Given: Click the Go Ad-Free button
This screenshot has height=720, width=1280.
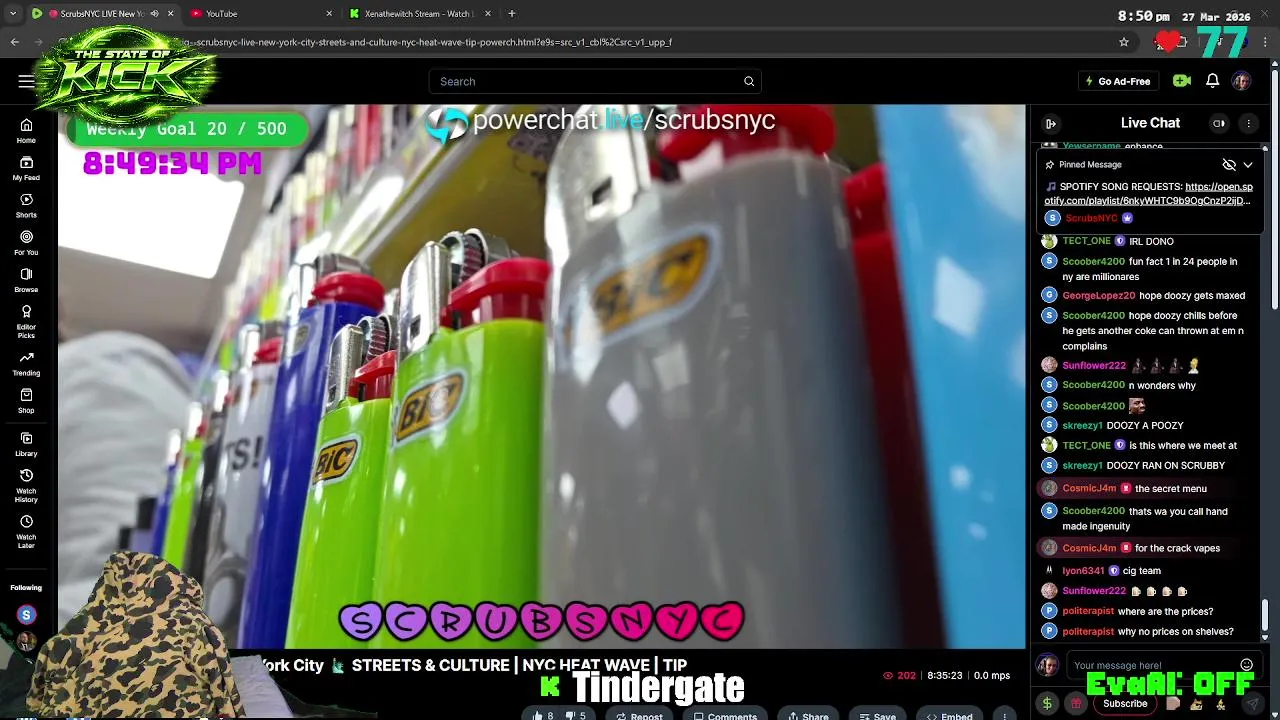Looking at the screenshot, I should [1118, 81].
